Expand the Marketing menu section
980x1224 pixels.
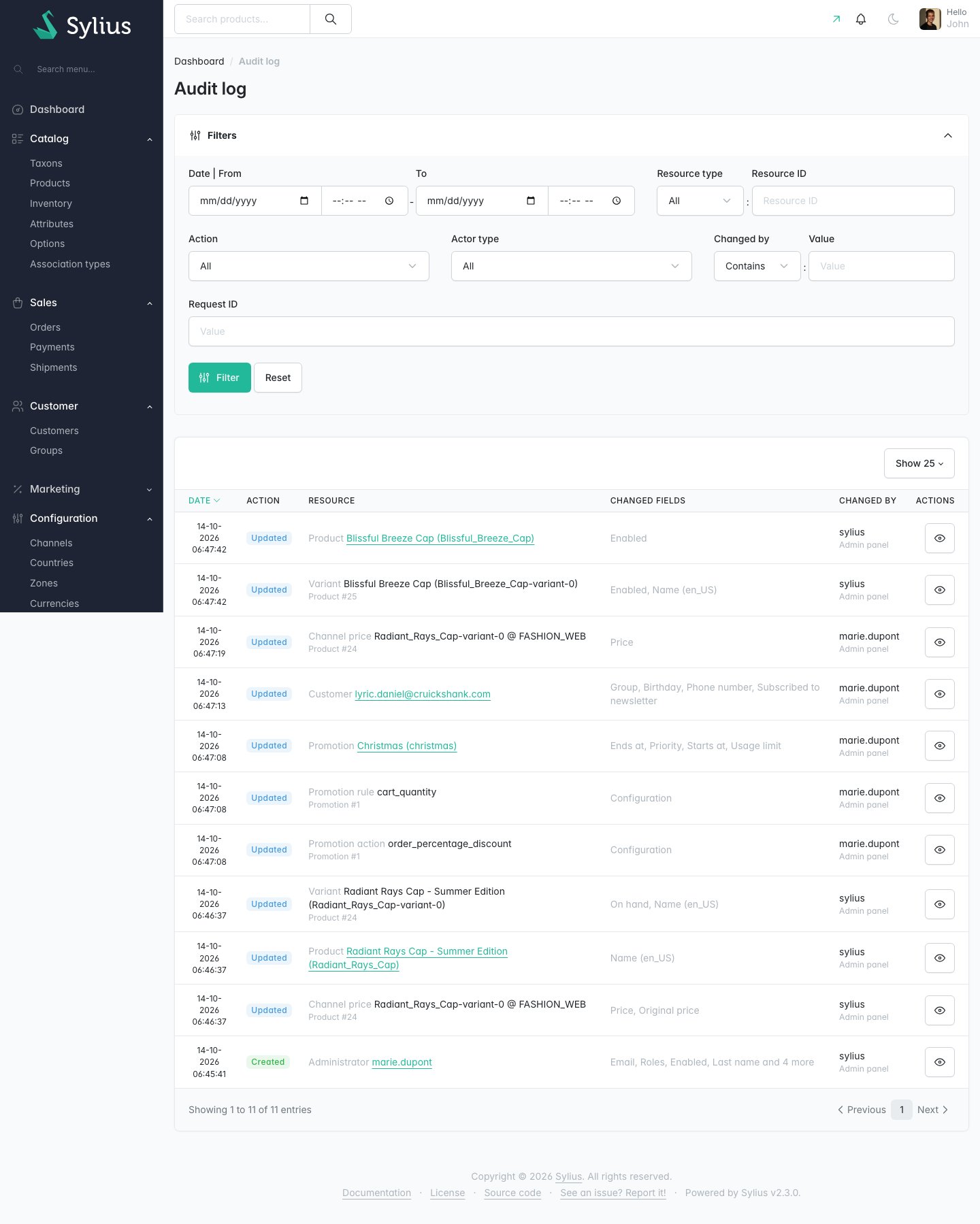[82, 489]
